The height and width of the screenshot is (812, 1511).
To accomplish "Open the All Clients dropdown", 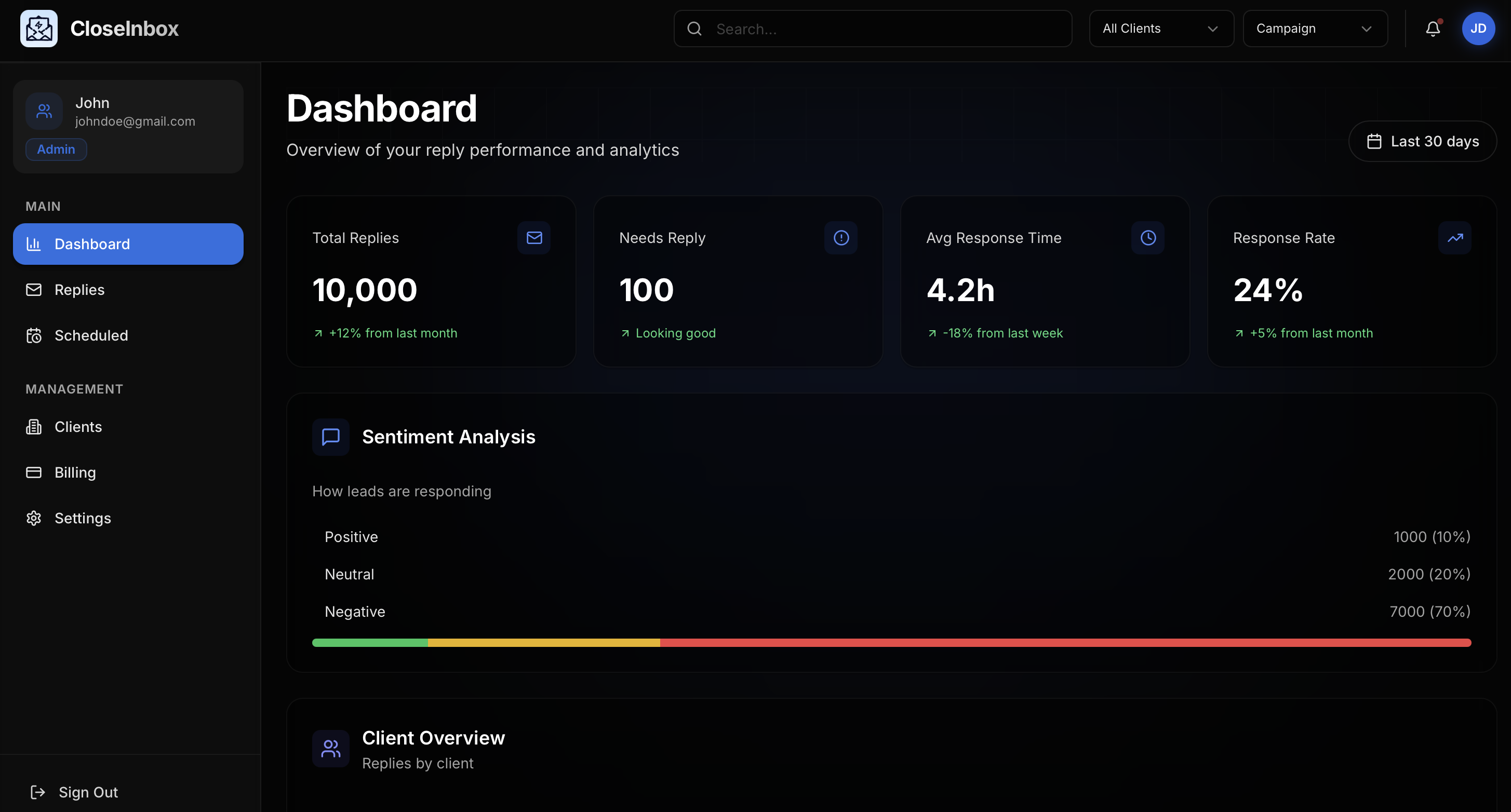I will tap(1161, 28).
